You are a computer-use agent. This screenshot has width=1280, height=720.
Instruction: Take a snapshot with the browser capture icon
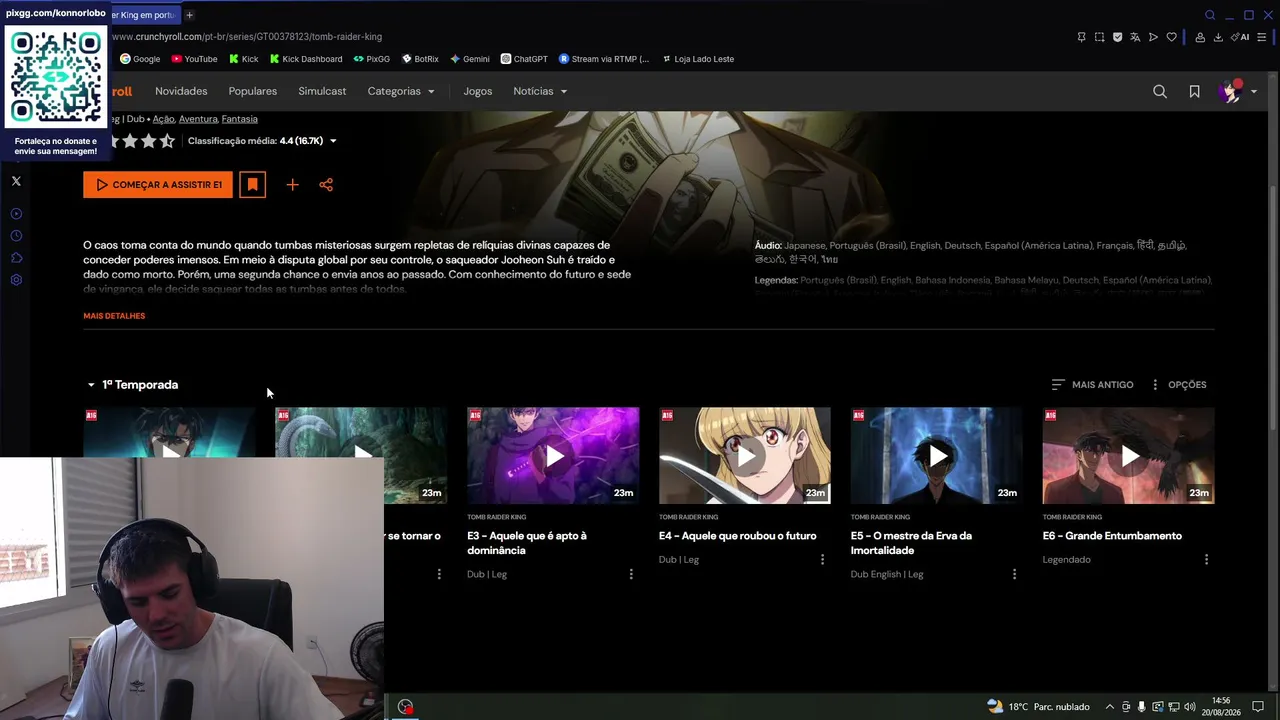(x=1099, y=37)
